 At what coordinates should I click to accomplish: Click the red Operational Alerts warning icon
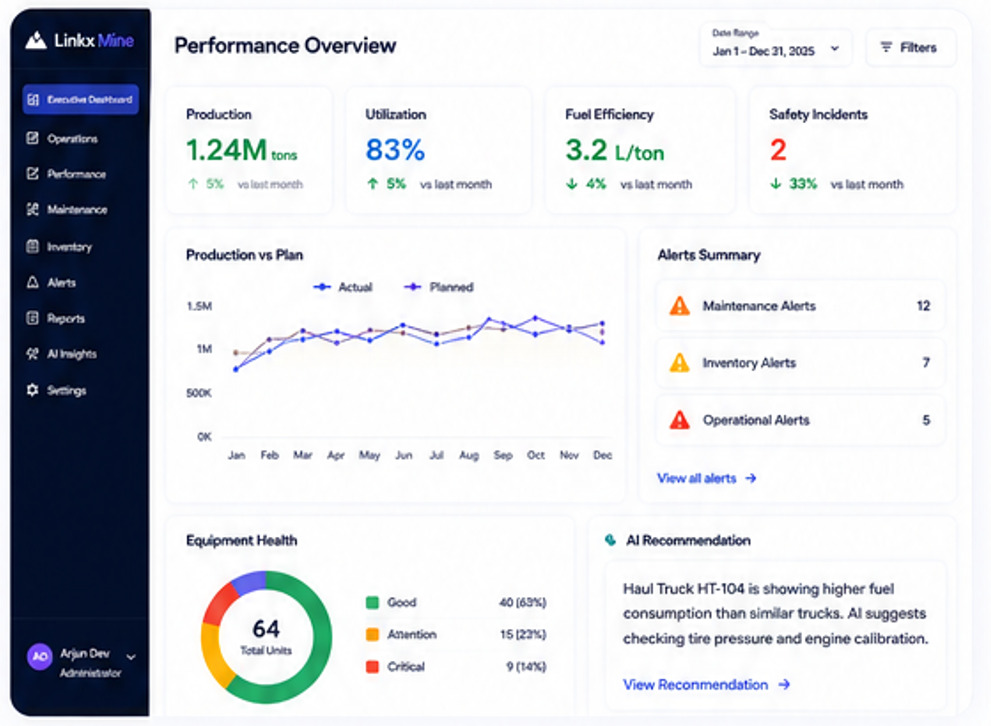[x=679, y=420]
